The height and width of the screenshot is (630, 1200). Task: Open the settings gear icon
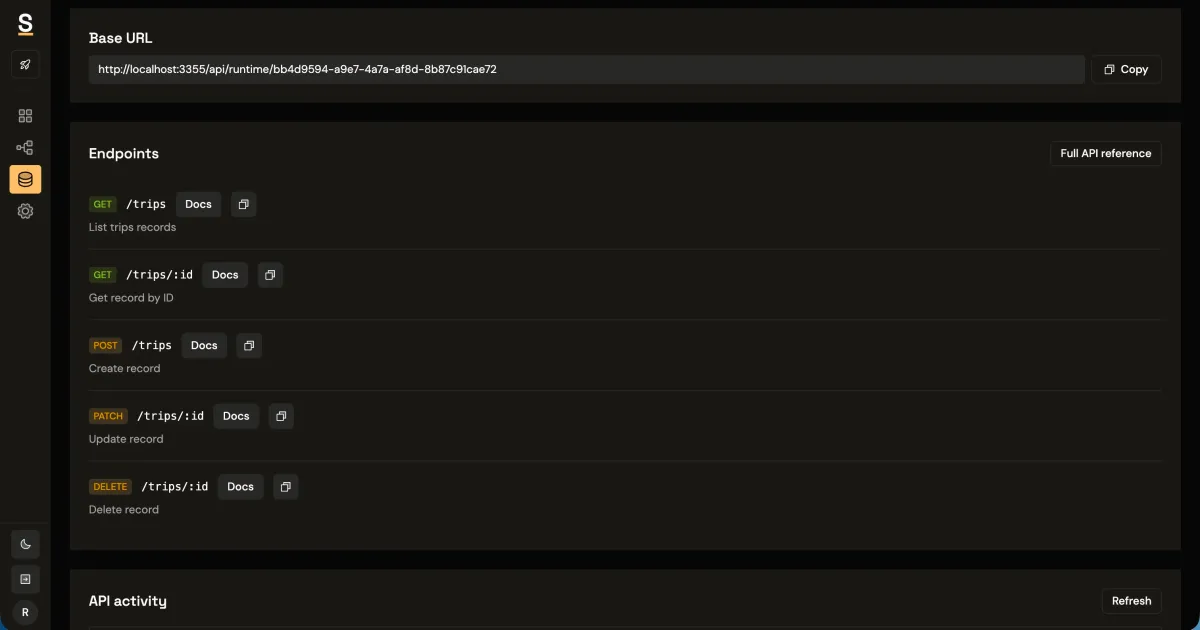click(x=25, y=211)
